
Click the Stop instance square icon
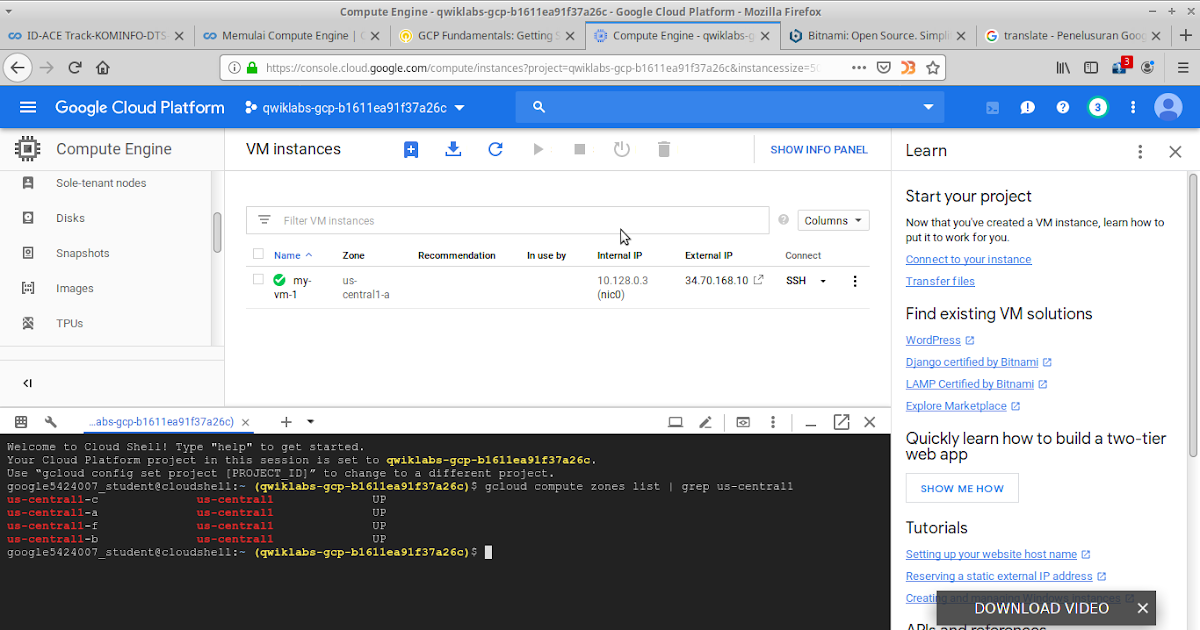(x=579, y=149)
